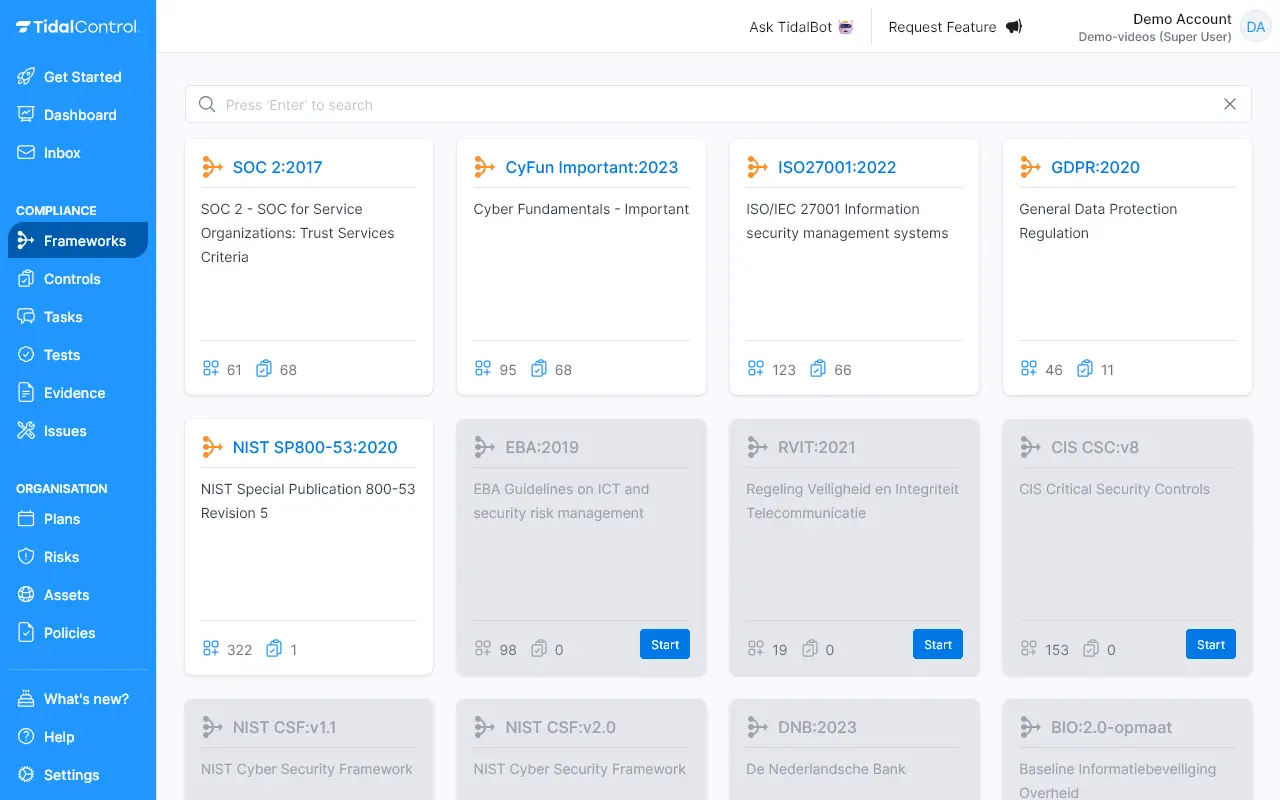
Task: Click 123 requirements count on ISO27001
Action: pyautogui.click(x=784, y=370)
